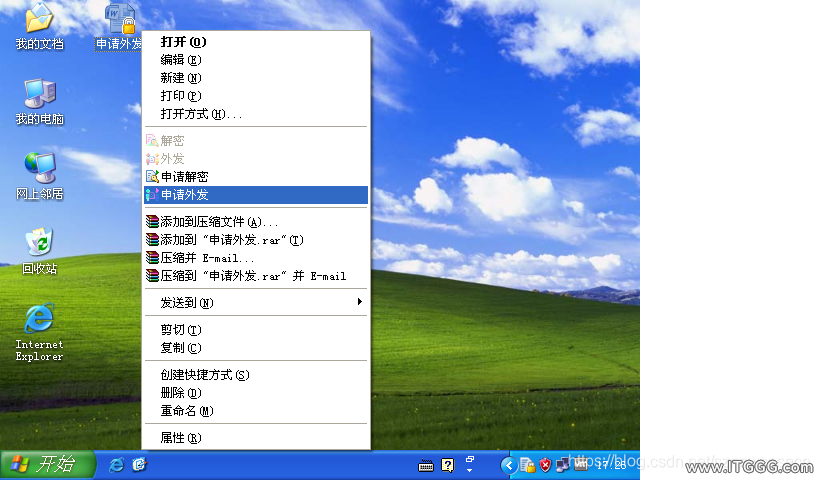This screenshot has width=819, height=480.
Task: Choose 重命名(M) in the context menu
Action: click(256, 411)
